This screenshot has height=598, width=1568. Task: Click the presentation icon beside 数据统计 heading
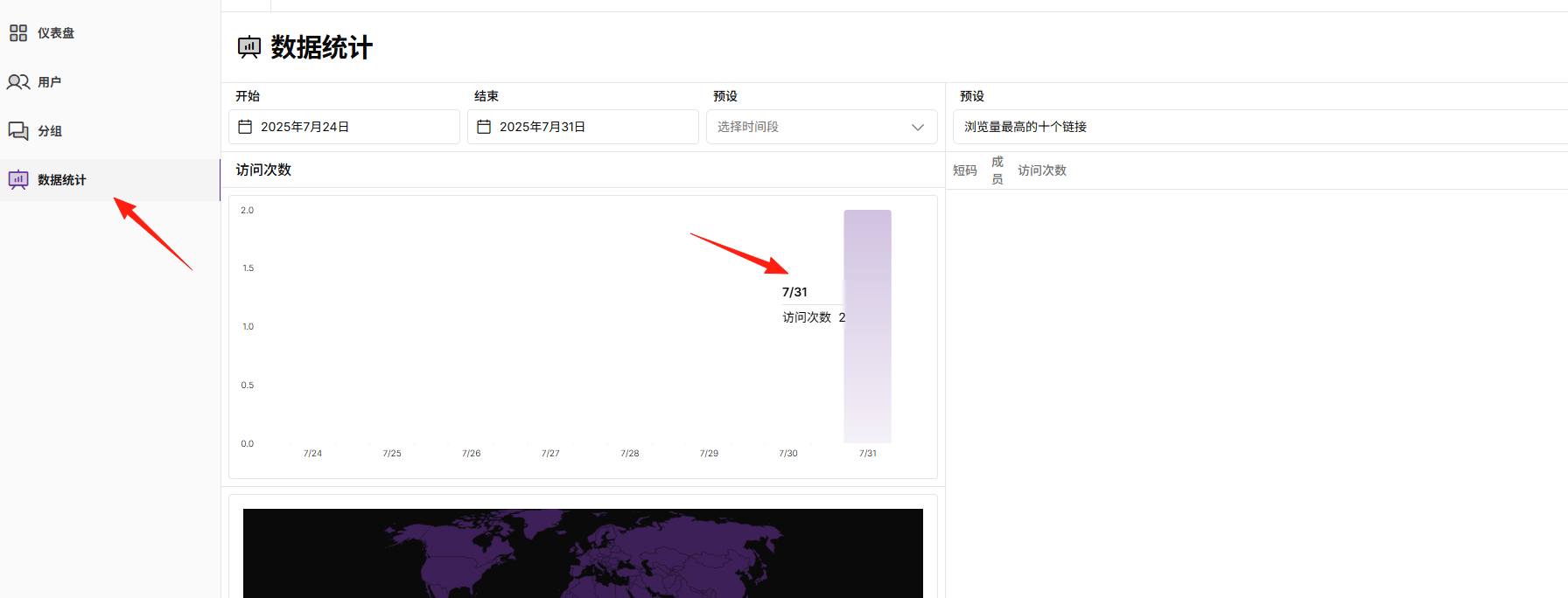click(249, 47)
